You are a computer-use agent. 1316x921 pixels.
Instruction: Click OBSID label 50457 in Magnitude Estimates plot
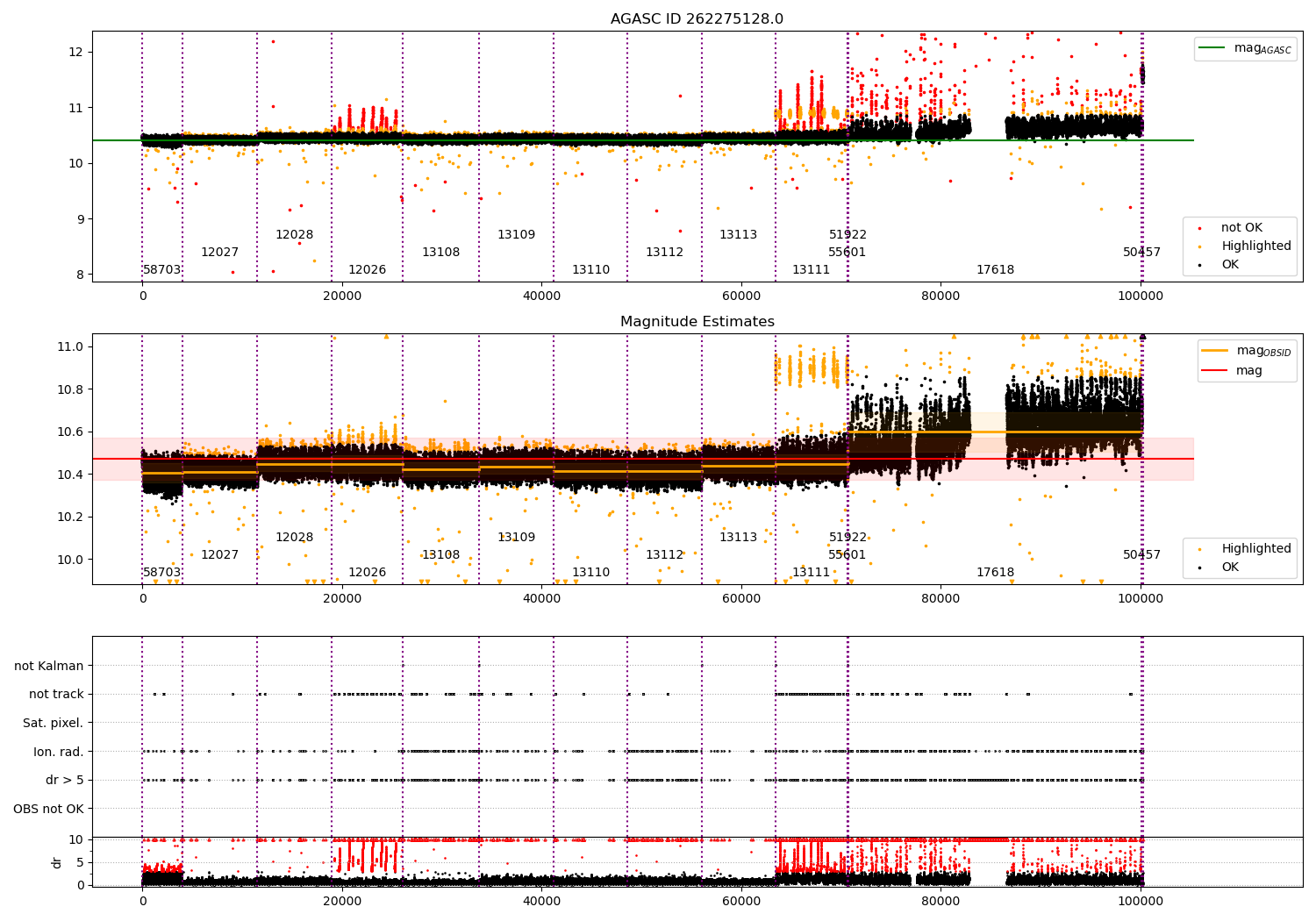pos(1141,554)
